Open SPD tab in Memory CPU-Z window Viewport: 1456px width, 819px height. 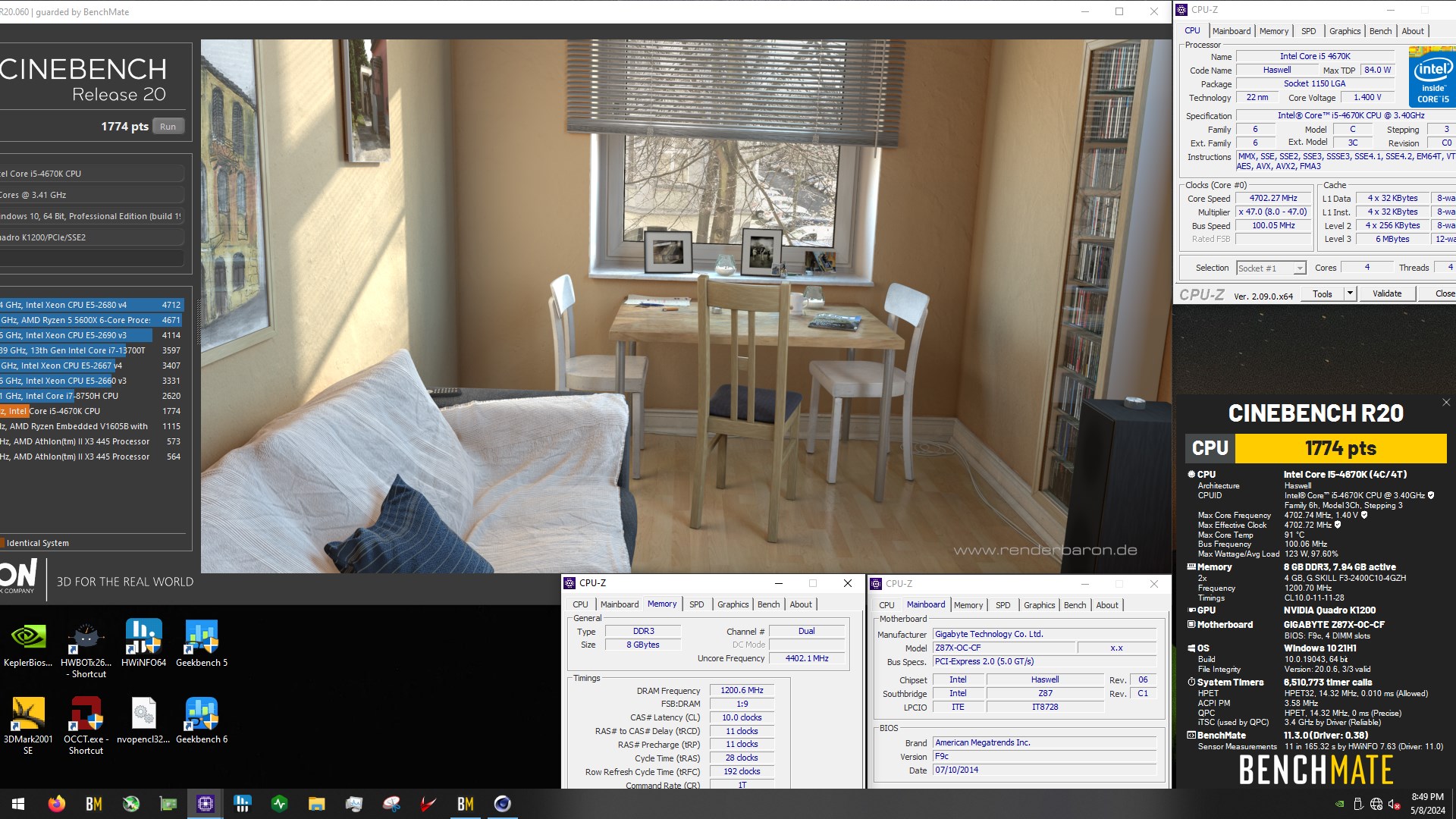click(x=696, y=604)
